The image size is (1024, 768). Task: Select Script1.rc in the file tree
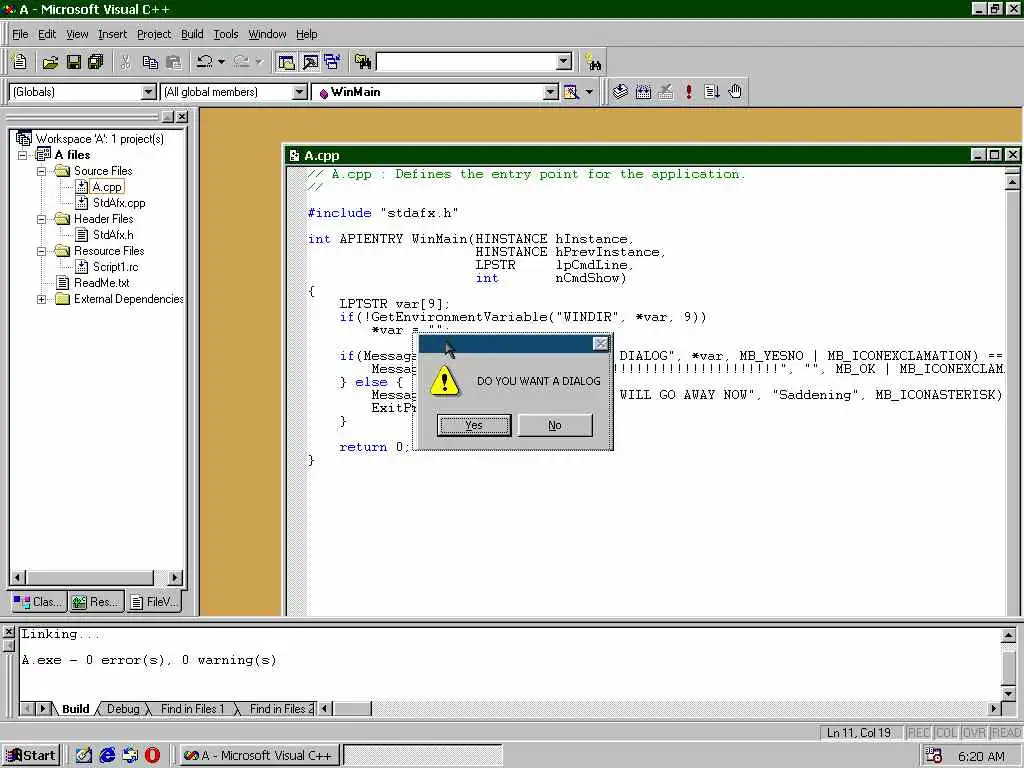coord(116,267)
